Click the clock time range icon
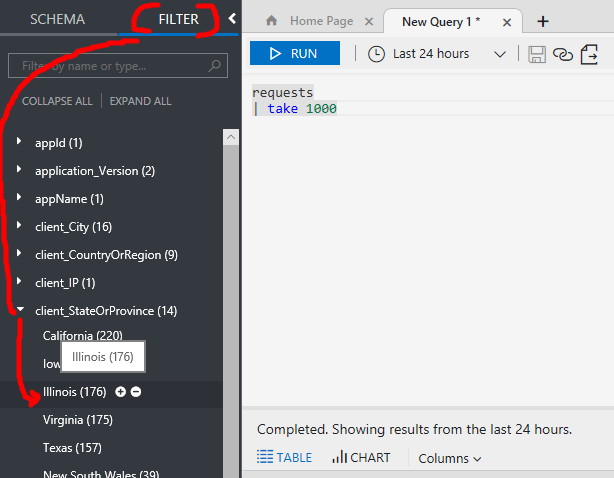 pos(376,54)
